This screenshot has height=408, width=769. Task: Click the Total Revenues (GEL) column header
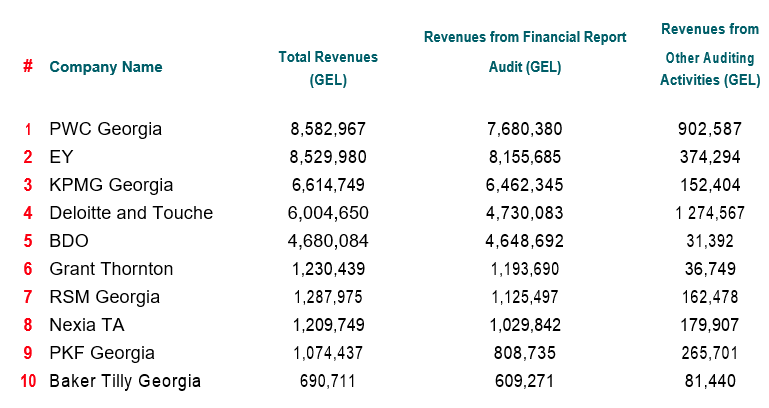(328, 69)
